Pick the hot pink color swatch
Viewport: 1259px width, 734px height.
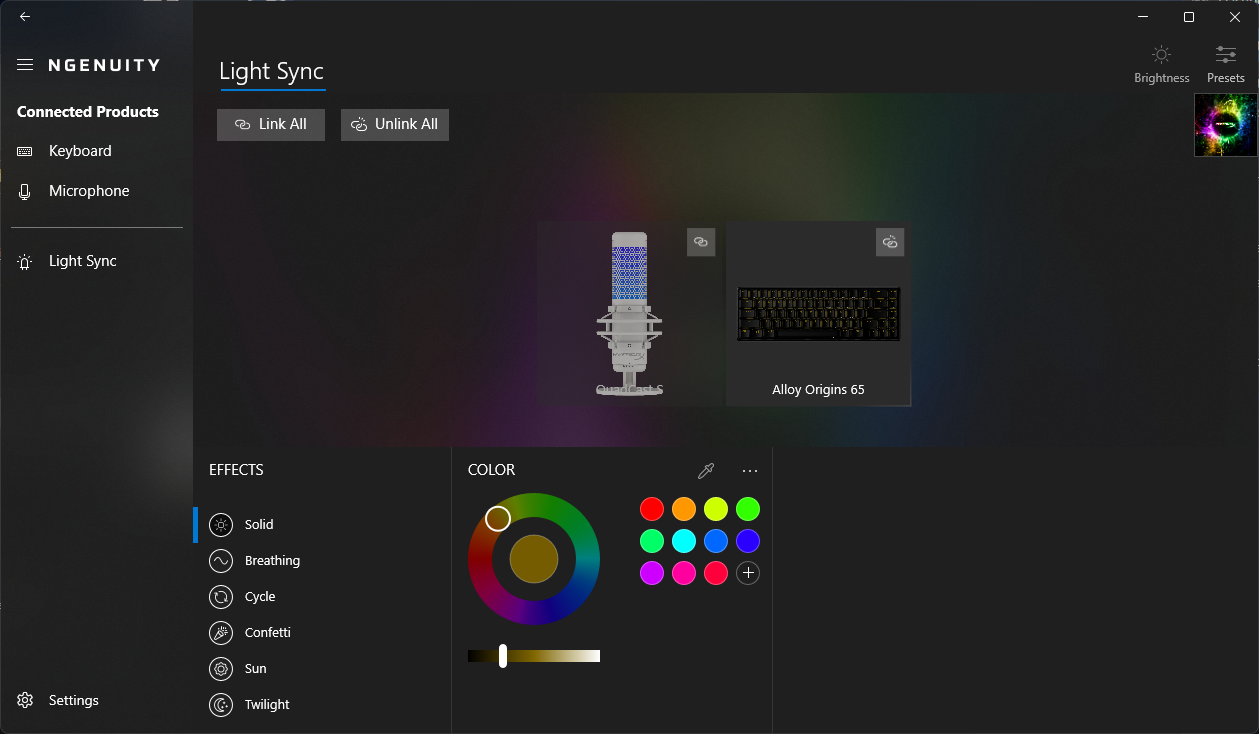tap(684, 573)
